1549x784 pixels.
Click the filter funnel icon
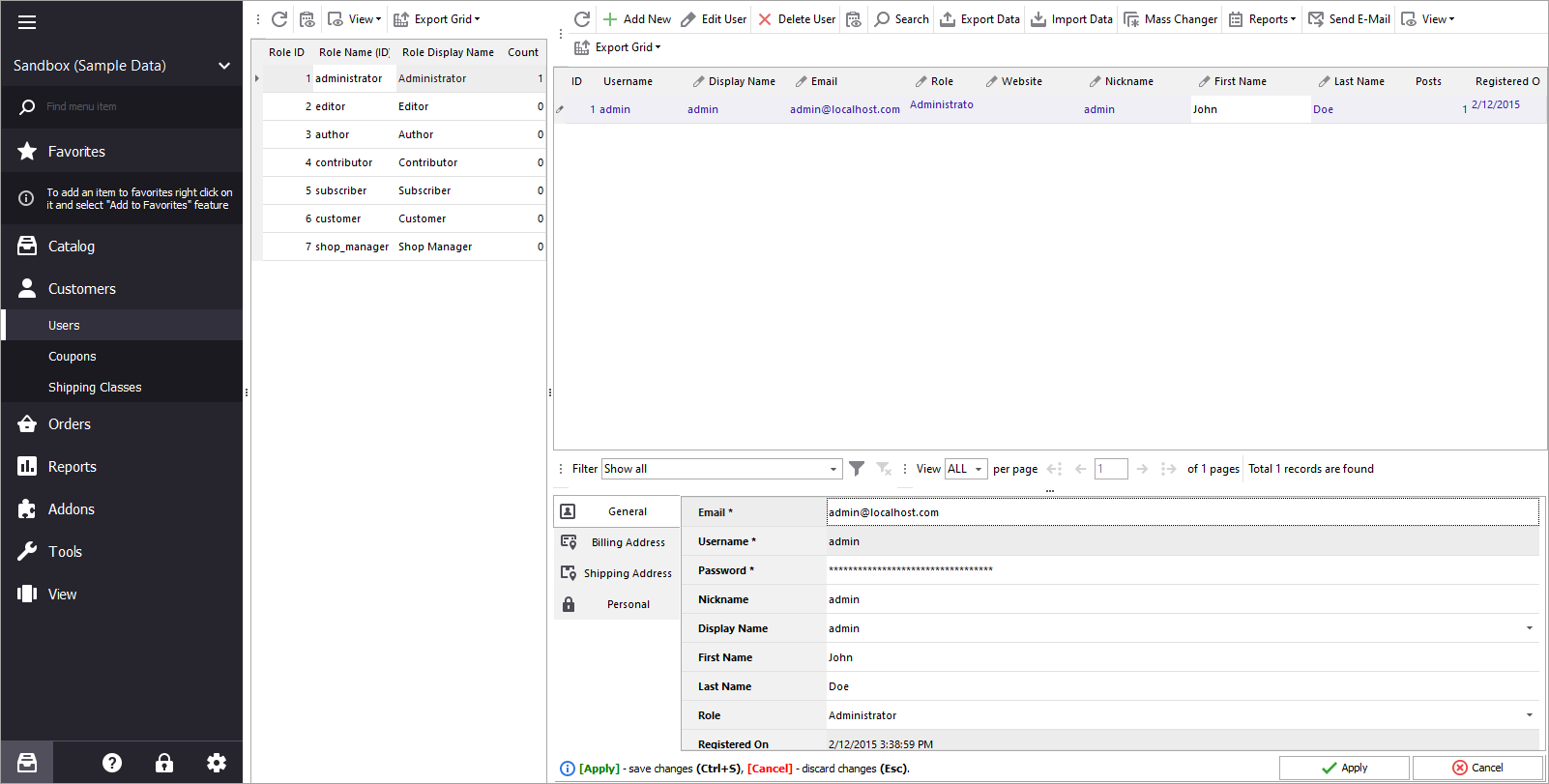pos(857,469)
